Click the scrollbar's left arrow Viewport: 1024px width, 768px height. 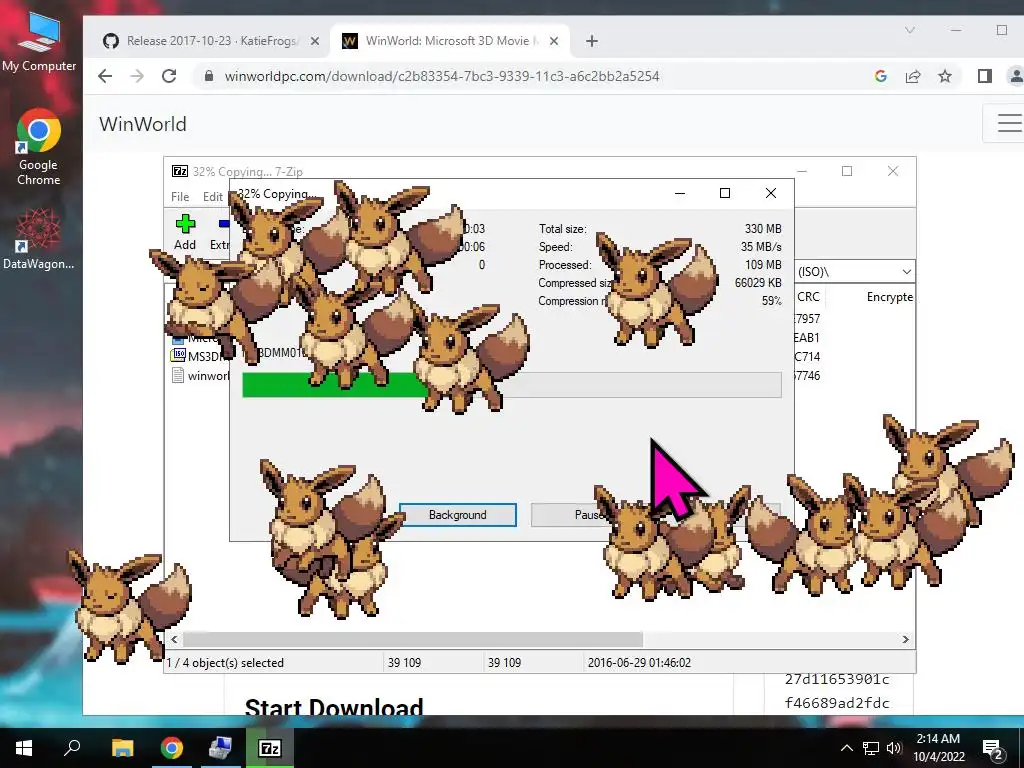[x=174, y=639]
